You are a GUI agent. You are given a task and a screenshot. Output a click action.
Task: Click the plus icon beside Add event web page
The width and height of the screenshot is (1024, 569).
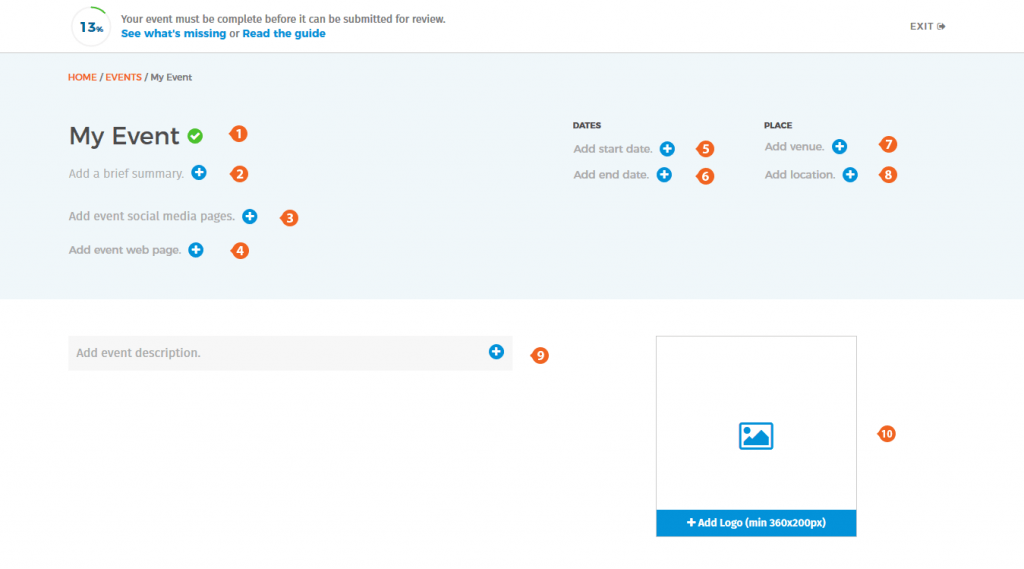[x=196, y=250]
